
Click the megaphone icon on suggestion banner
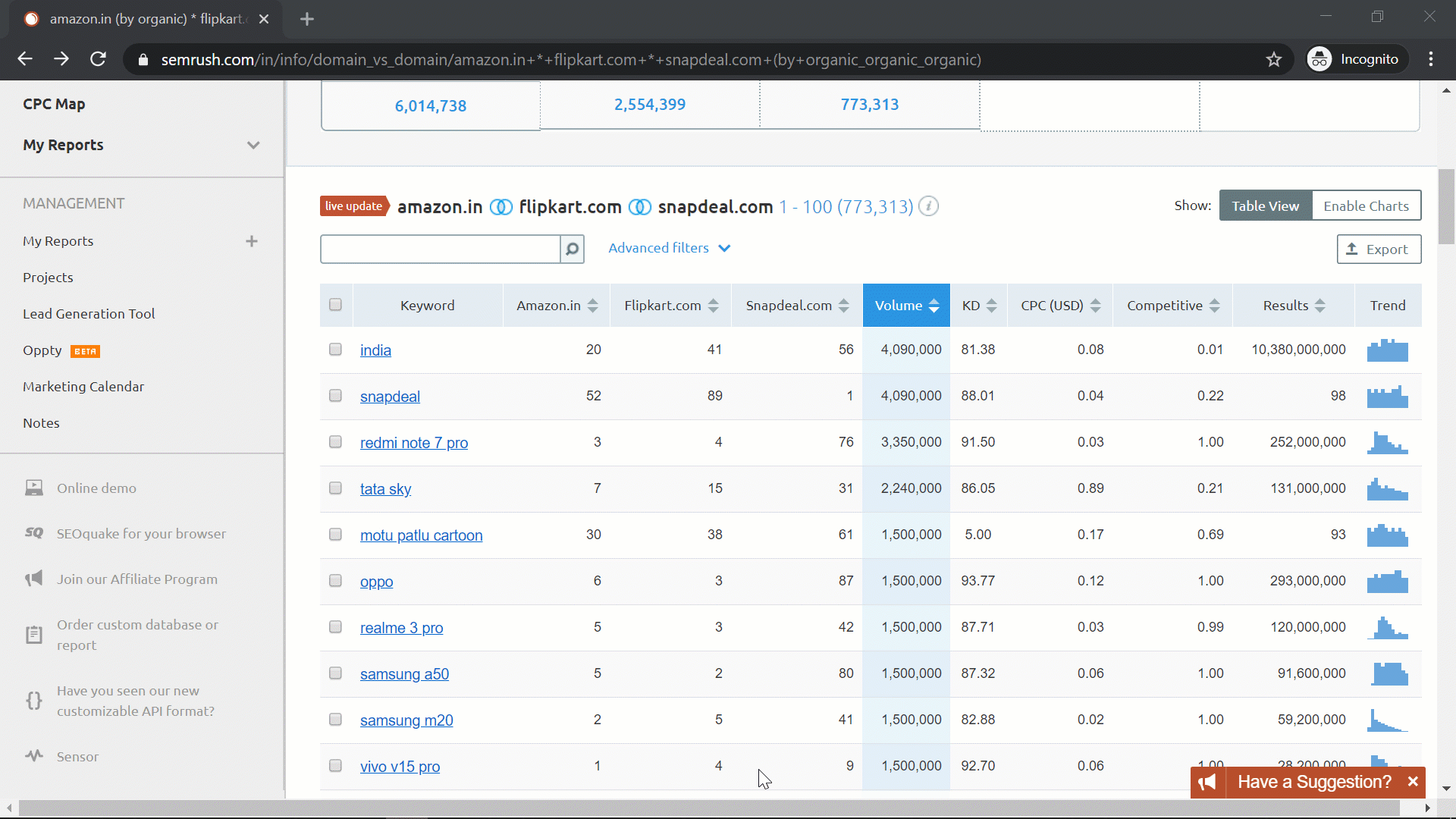1207,783
